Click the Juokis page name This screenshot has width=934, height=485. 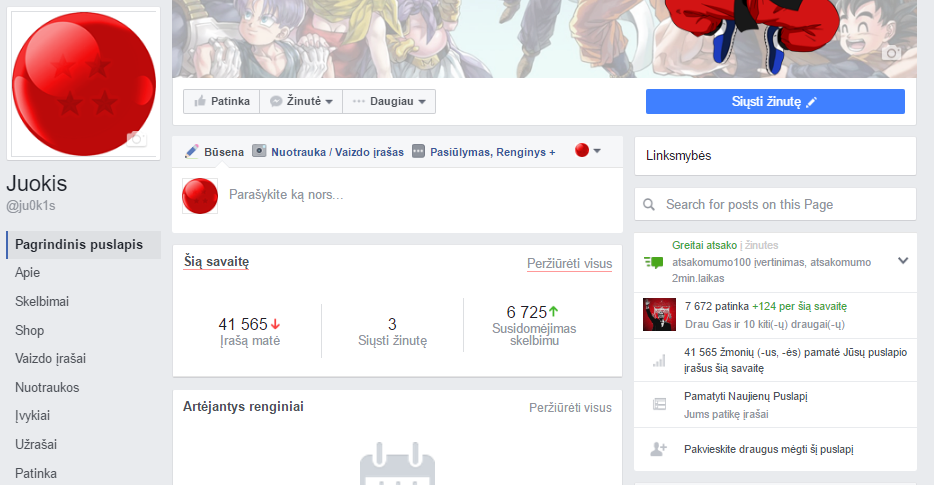click(36, 184)
